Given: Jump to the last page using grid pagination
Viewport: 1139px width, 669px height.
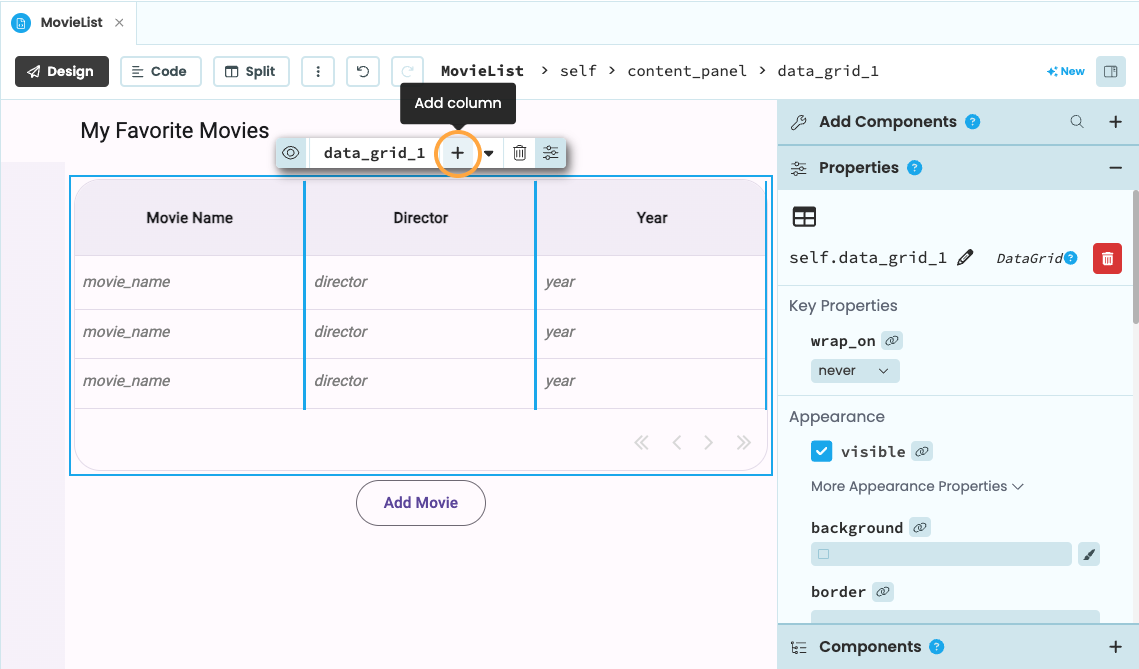Looking at the screenshot, I should (x=743, y=441).
